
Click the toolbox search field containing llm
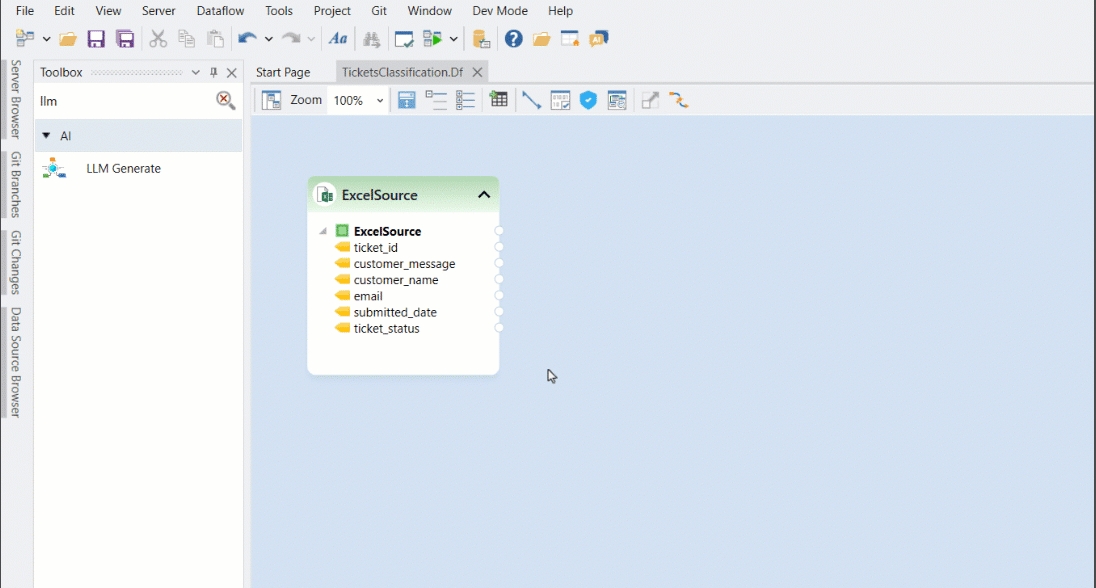pos(120,101)
